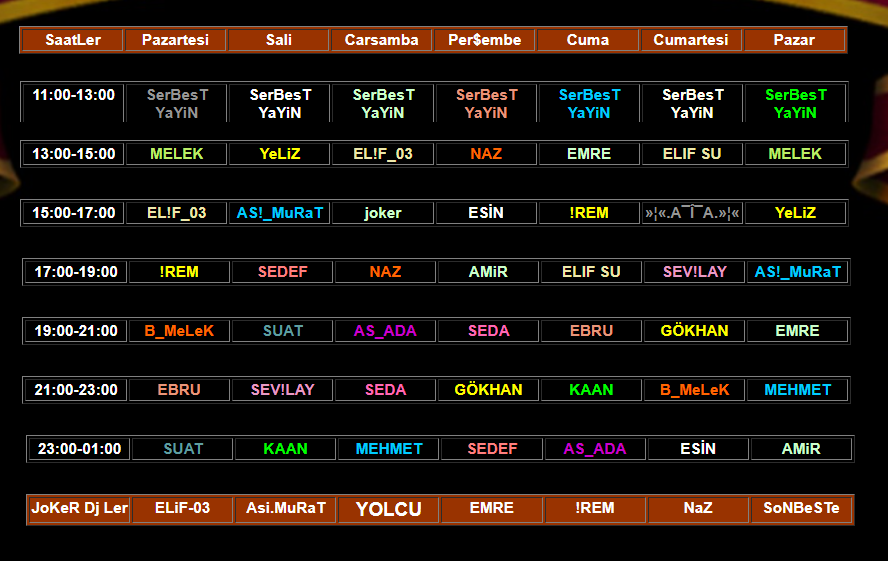Select the 11:00-13:00 time slot label

coord(73,95)
